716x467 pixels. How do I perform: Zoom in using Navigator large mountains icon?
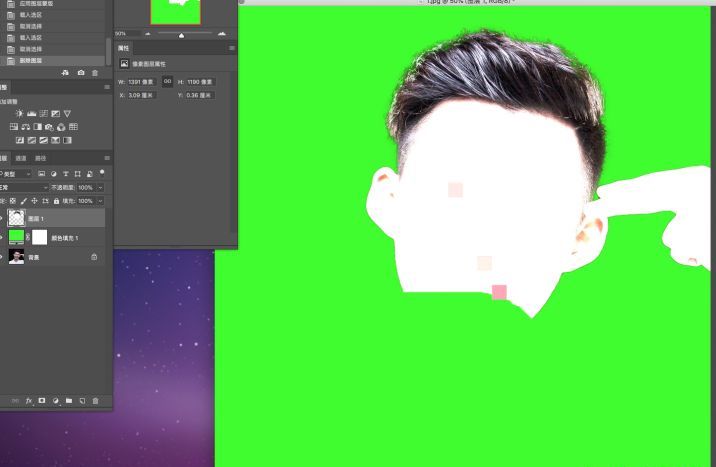(222, 33)
